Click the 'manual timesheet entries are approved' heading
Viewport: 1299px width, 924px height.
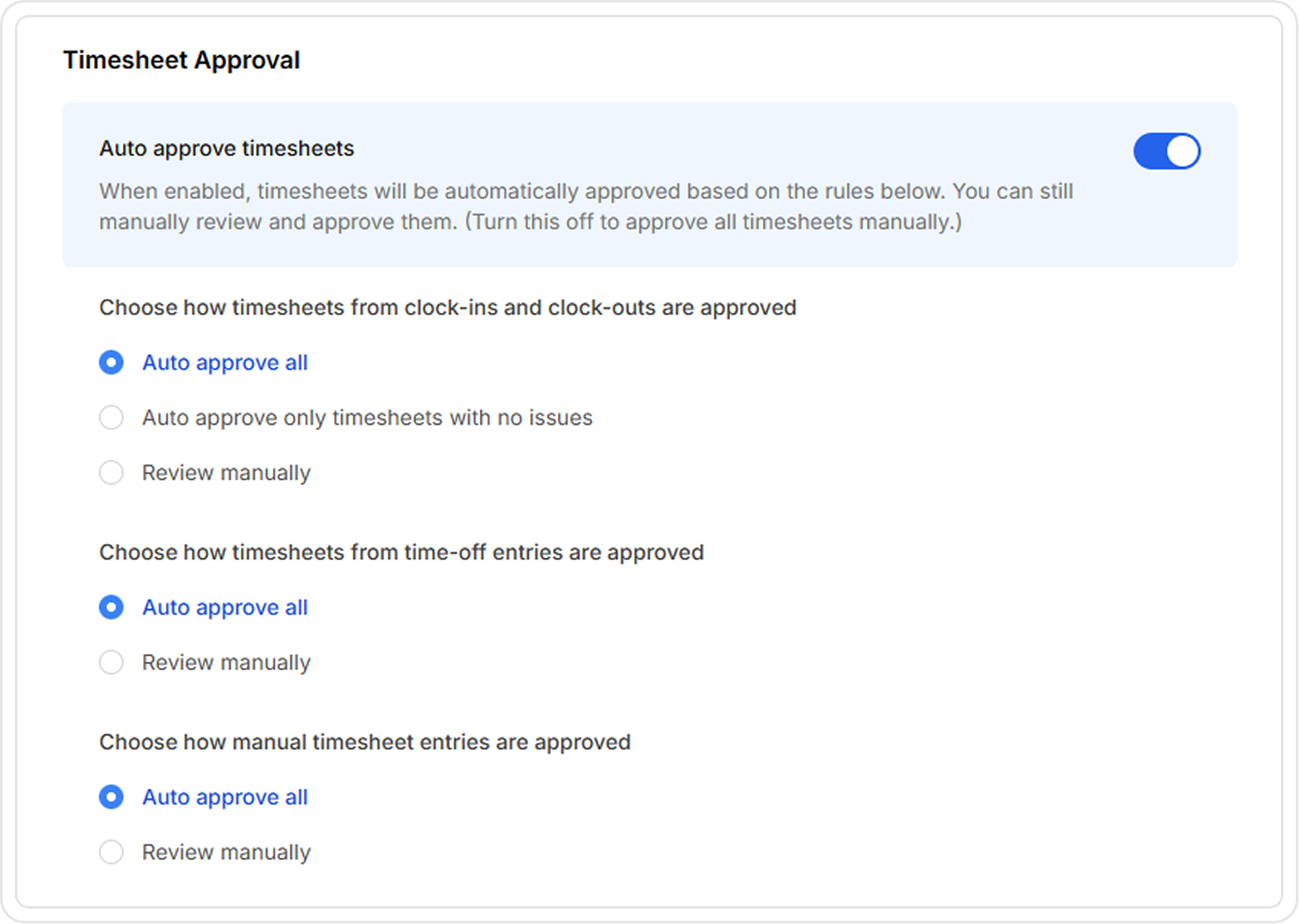(x=364, y=742)
